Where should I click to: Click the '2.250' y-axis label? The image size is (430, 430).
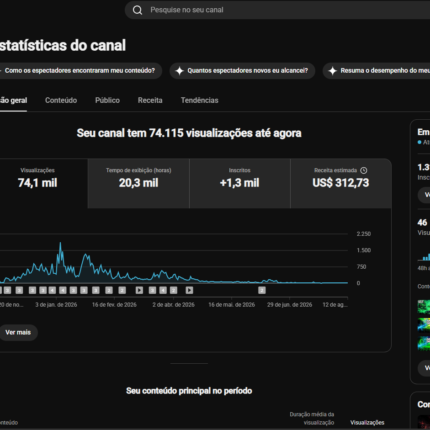point(364,234)
